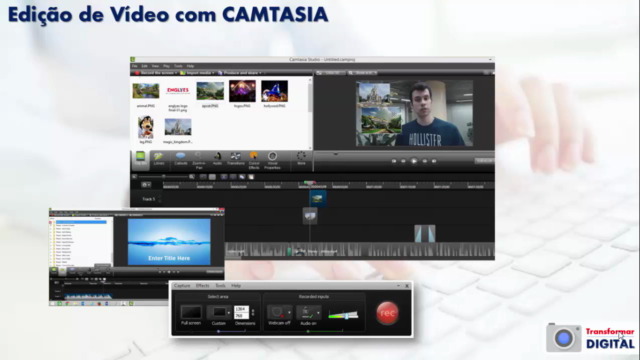640x360 pixels.
Task: Open the audio device dropdown arrow
Action: click(318, 313)
